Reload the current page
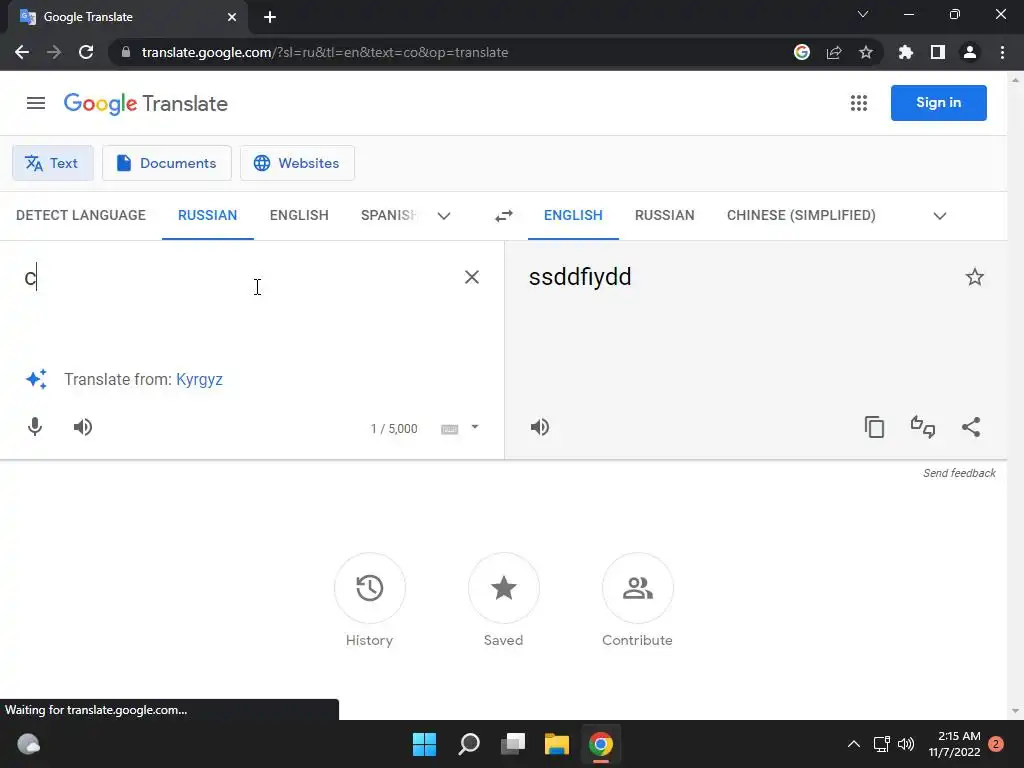Viewport: 1024px width, 768px height. coord(86,52)
